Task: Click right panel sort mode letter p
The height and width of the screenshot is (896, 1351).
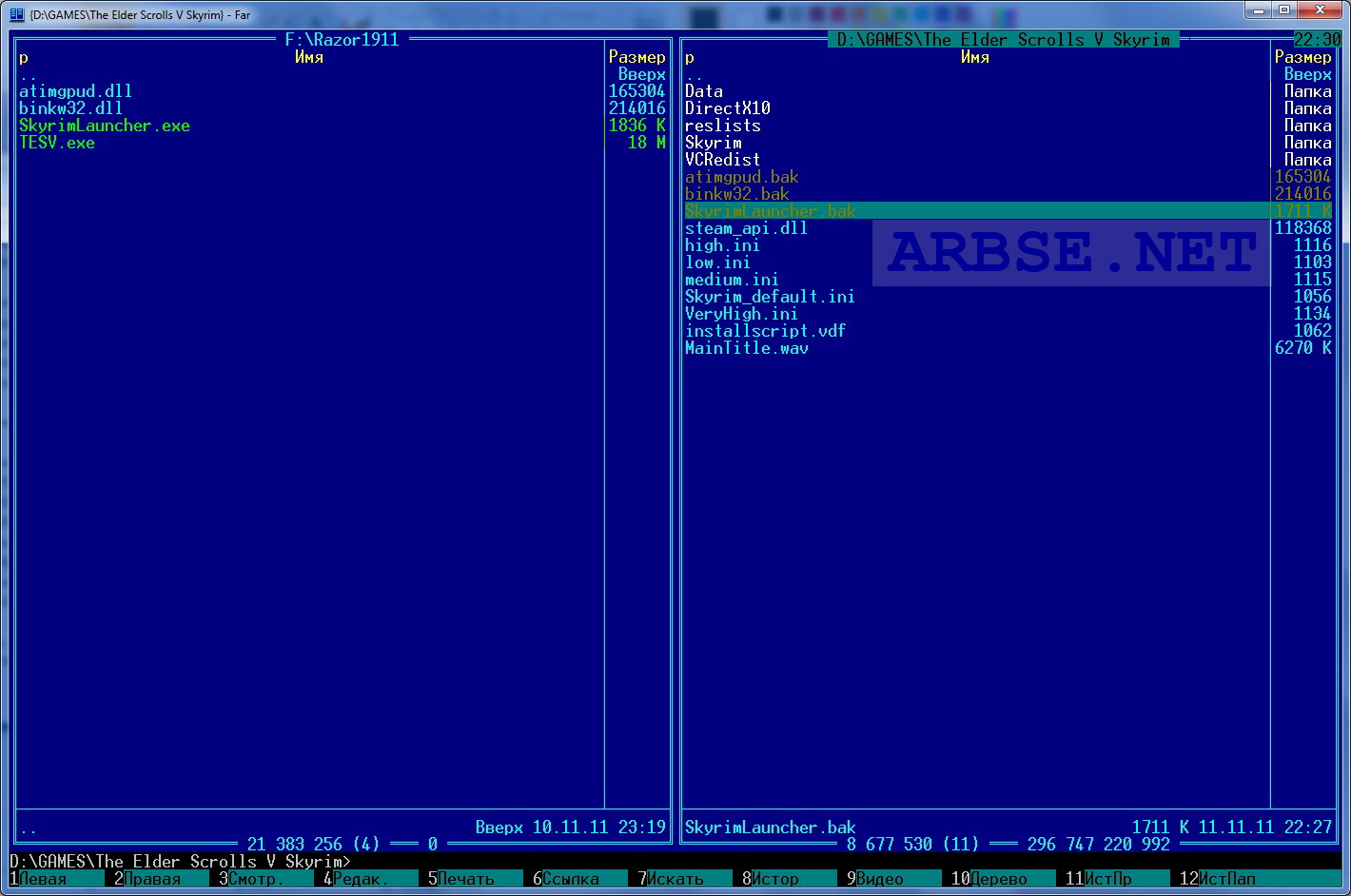Action: point(690,57)
